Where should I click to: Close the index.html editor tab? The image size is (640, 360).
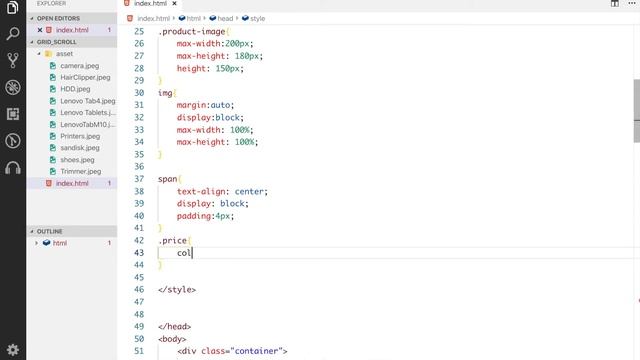pos(174,3)
